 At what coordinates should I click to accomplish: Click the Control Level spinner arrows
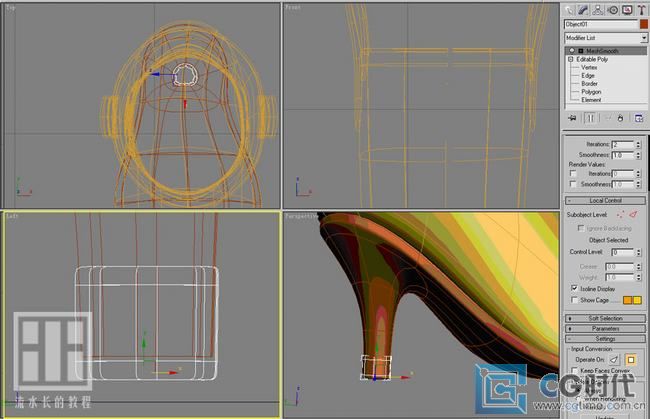pos(638,252)
